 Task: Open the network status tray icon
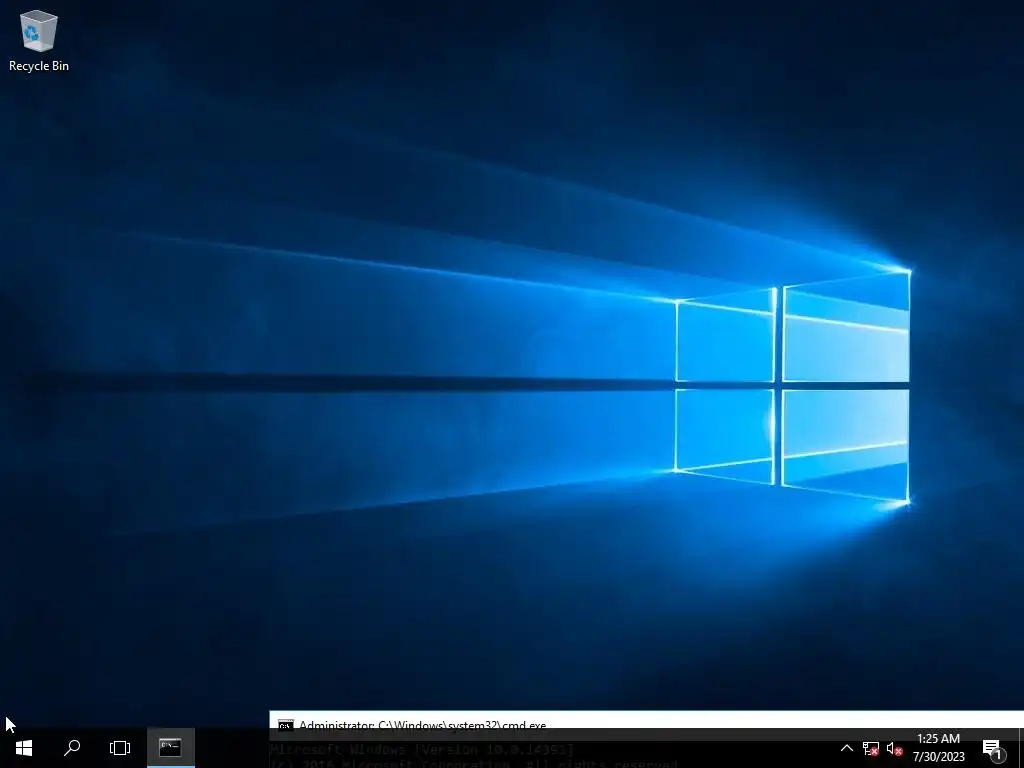871,748
